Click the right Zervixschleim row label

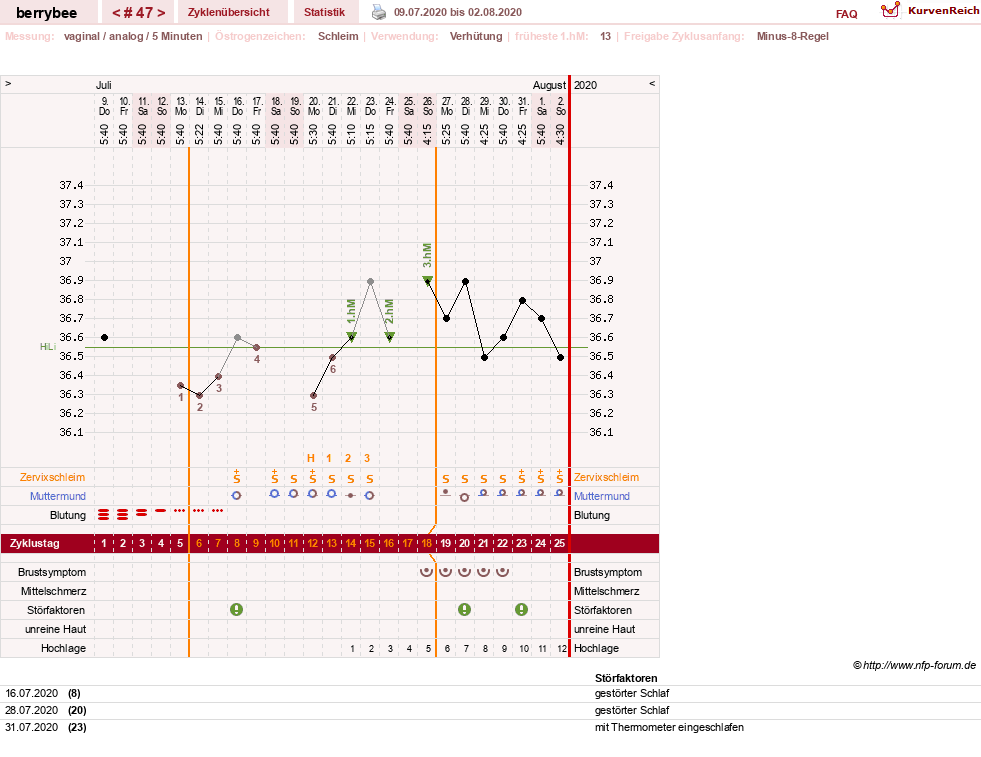pyautogui.click(x=606, y=477)
